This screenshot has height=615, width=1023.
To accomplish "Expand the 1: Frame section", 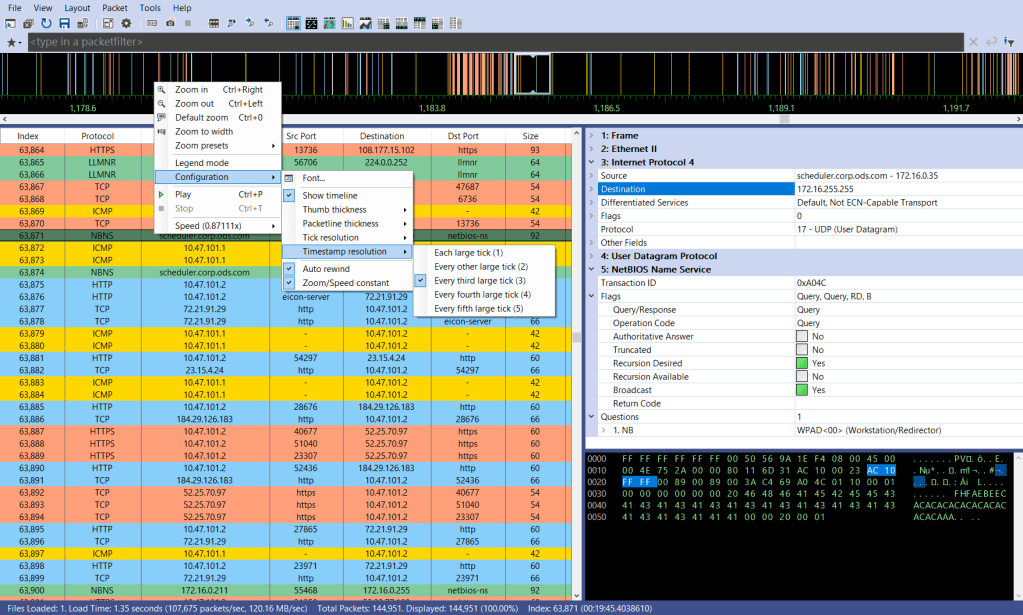I will [591, 135].
